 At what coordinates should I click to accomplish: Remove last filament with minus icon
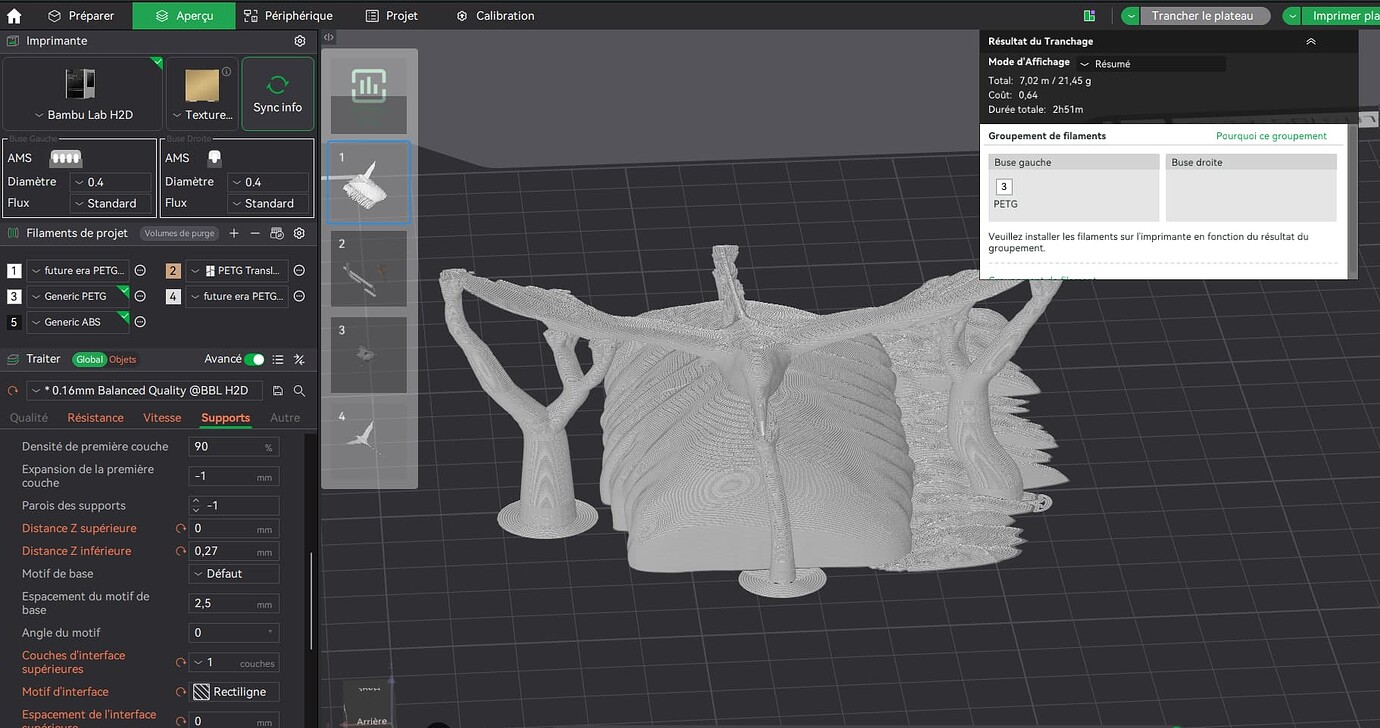pyautogui.click(x=255, y=233)
